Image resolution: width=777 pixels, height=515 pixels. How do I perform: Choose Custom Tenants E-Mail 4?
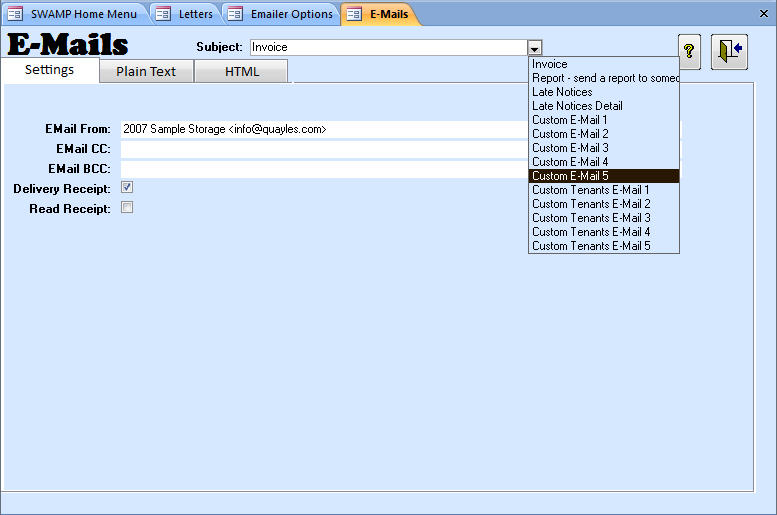(604, 231)
